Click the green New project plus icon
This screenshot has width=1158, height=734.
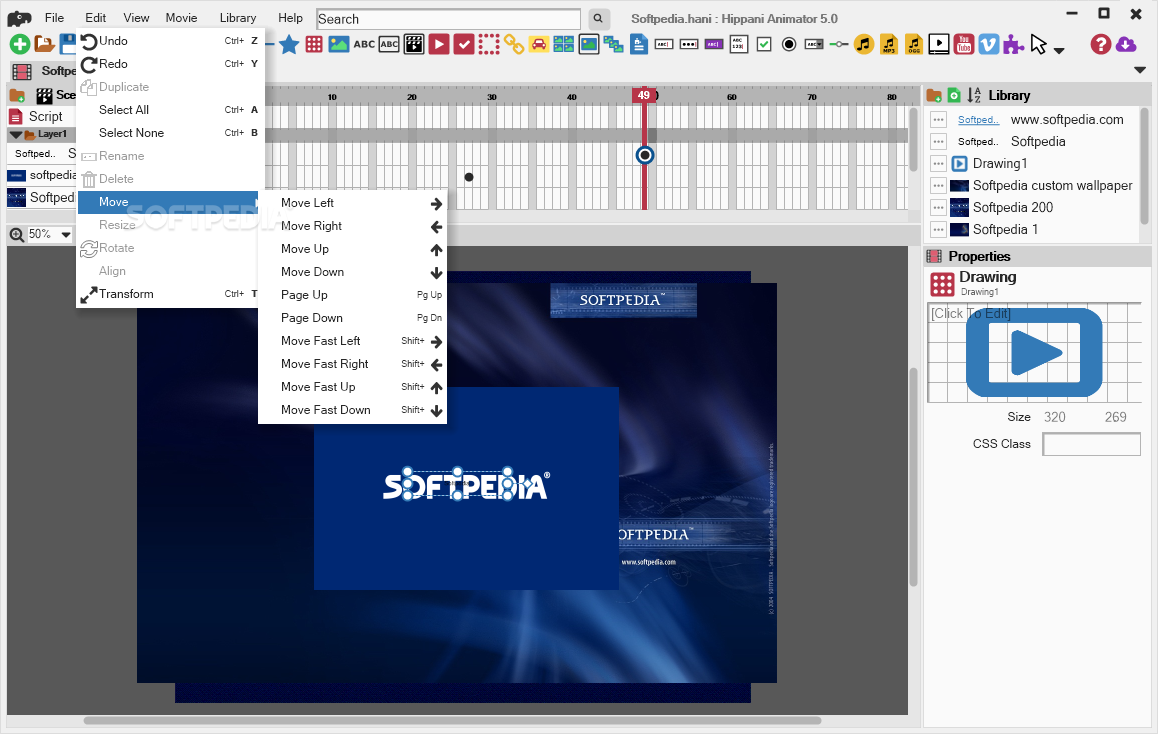click(x=20, y=44)
